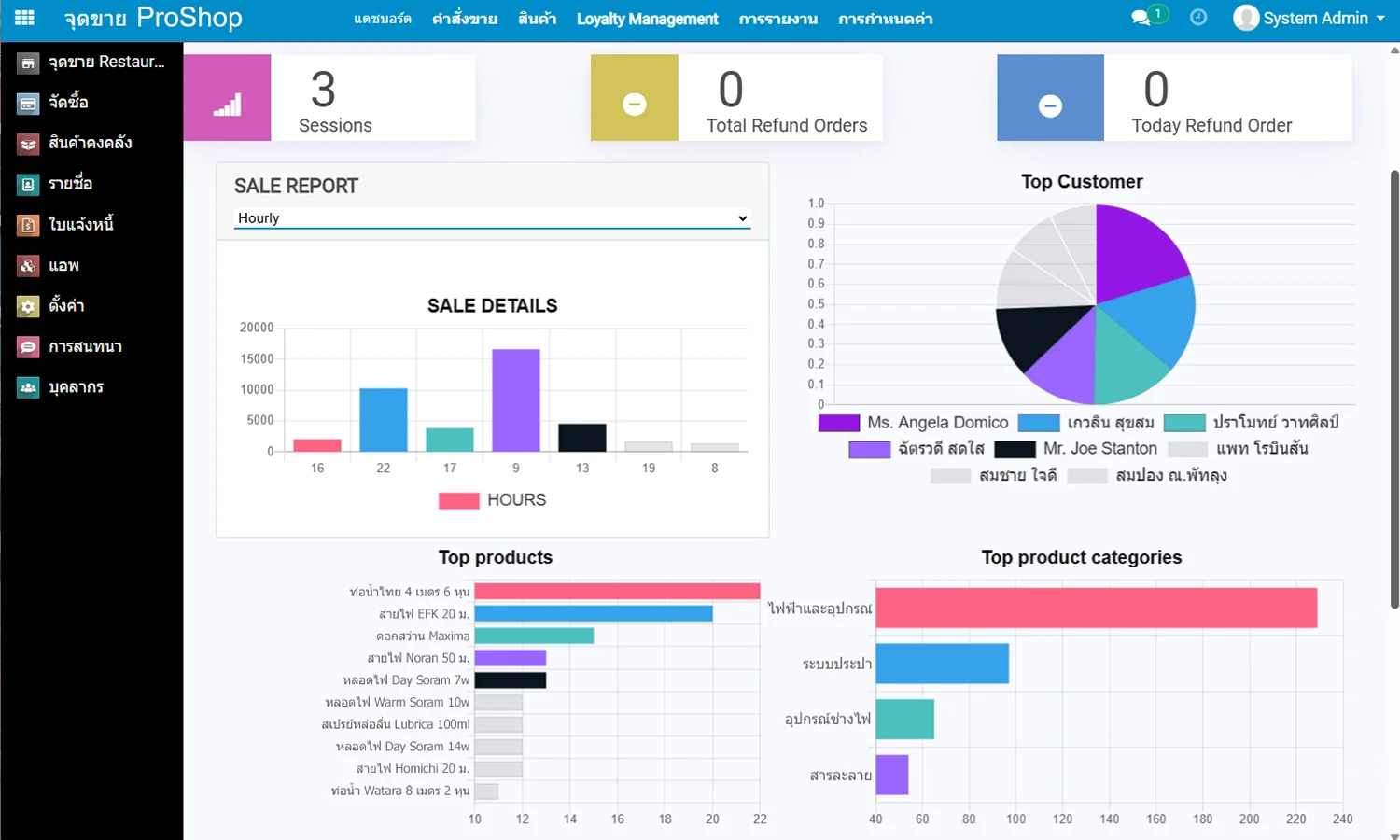Open the บุคลากร employees icon
The height and width of the screenshot is (840, 1400).
click(x=27, y=386)
